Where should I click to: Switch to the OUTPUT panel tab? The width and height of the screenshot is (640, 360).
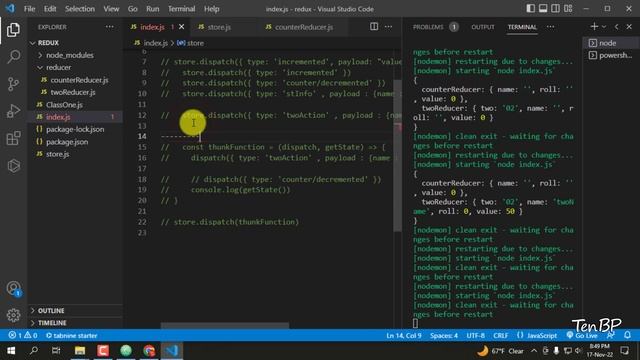tap(483, 27)
